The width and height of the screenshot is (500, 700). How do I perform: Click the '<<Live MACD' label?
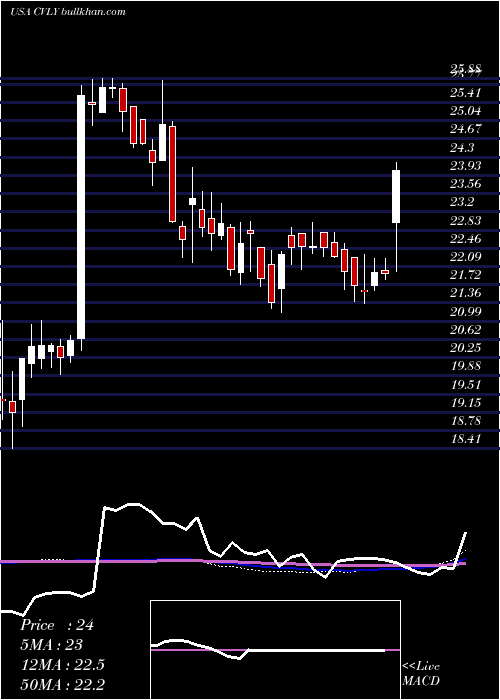421,674
